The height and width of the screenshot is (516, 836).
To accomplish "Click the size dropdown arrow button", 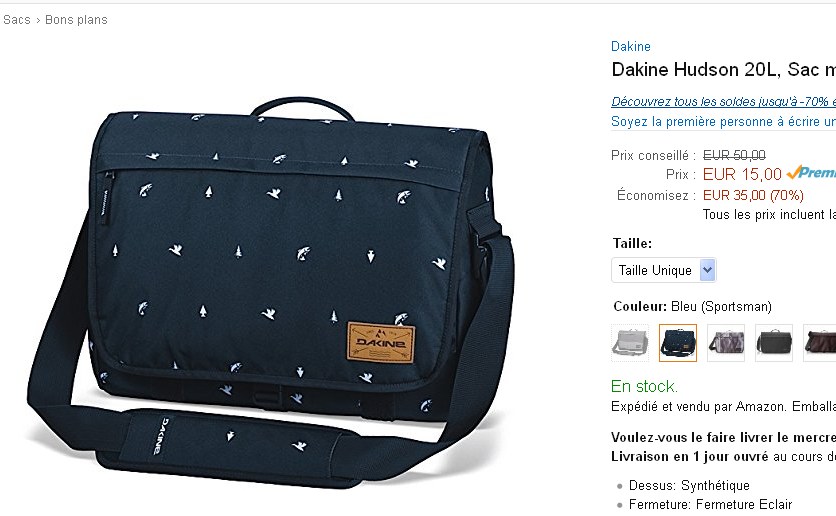I will click(x=707, y=270).
